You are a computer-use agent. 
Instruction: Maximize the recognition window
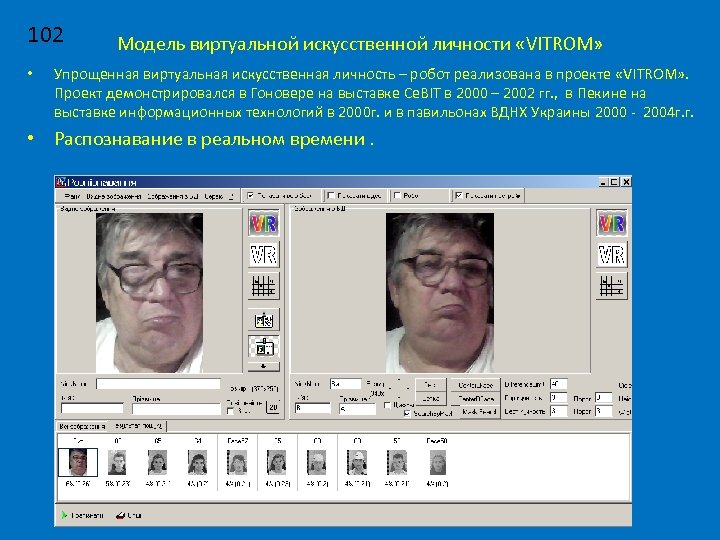pos(614,182)
